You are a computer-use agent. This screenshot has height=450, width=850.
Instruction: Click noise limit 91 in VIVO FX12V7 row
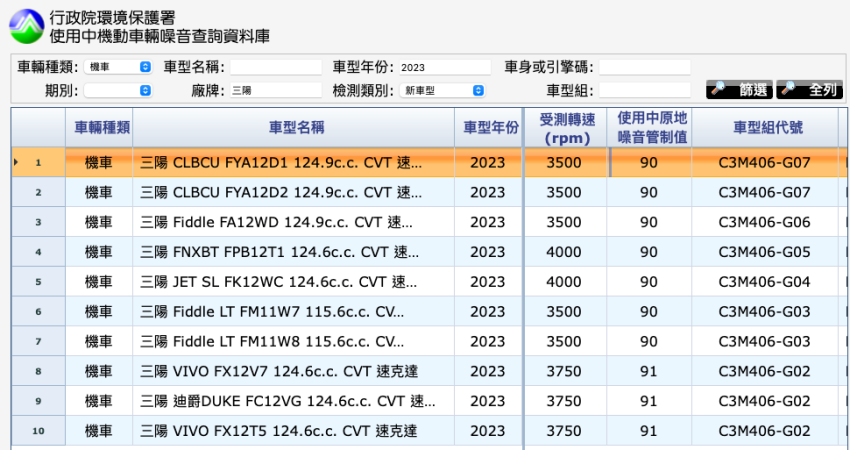point(649,371)
